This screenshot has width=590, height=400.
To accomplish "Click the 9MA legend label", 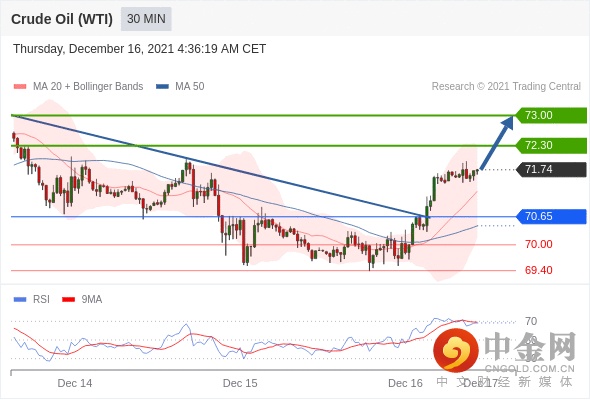I will 92,300.
